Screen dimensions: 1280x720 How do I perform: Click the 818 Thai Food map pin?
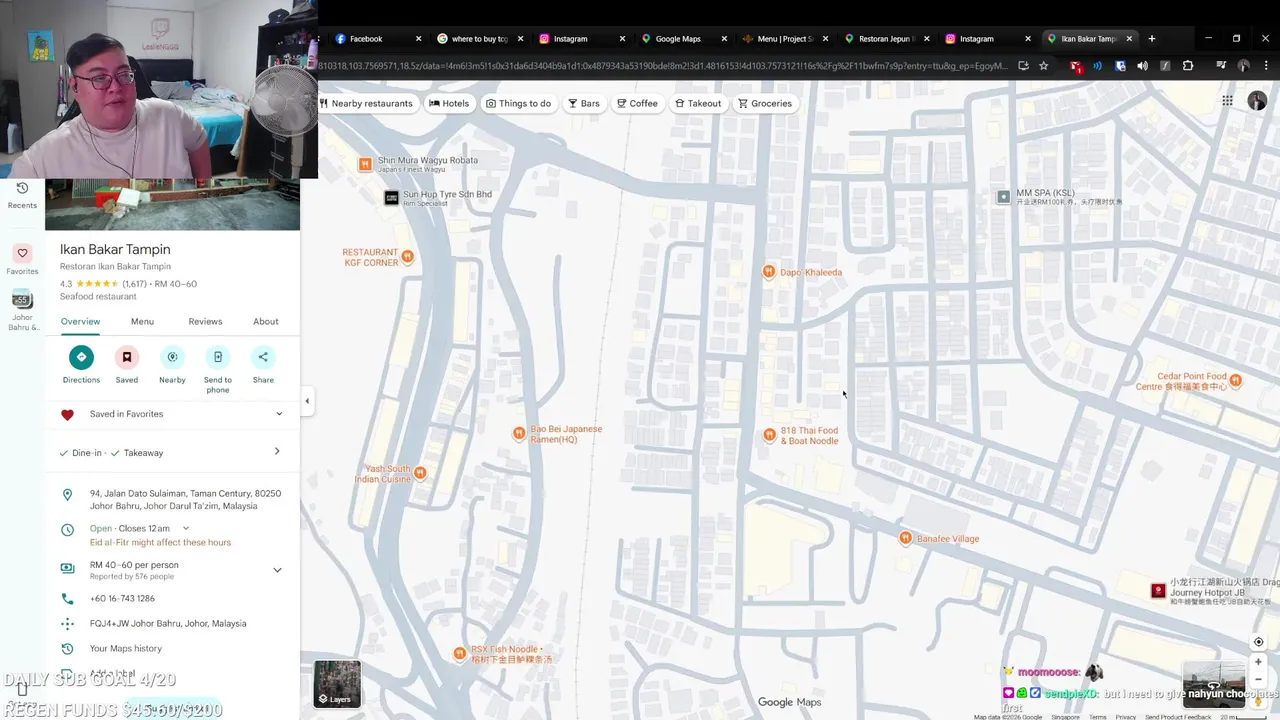click(x=769, y=435)
